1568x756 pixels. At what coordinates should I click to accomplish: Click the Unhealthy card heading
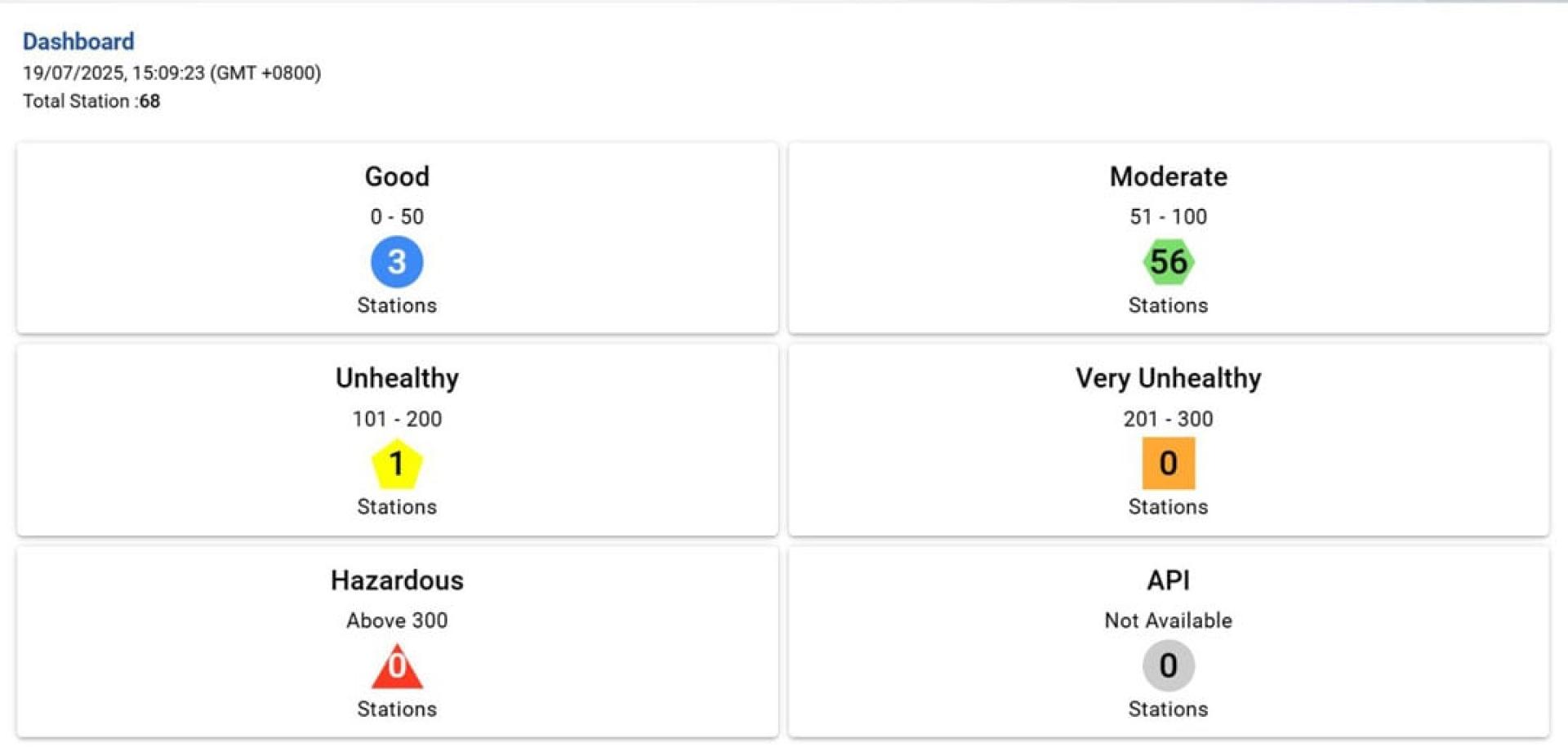pyautogui.click(x=397, y=378)
